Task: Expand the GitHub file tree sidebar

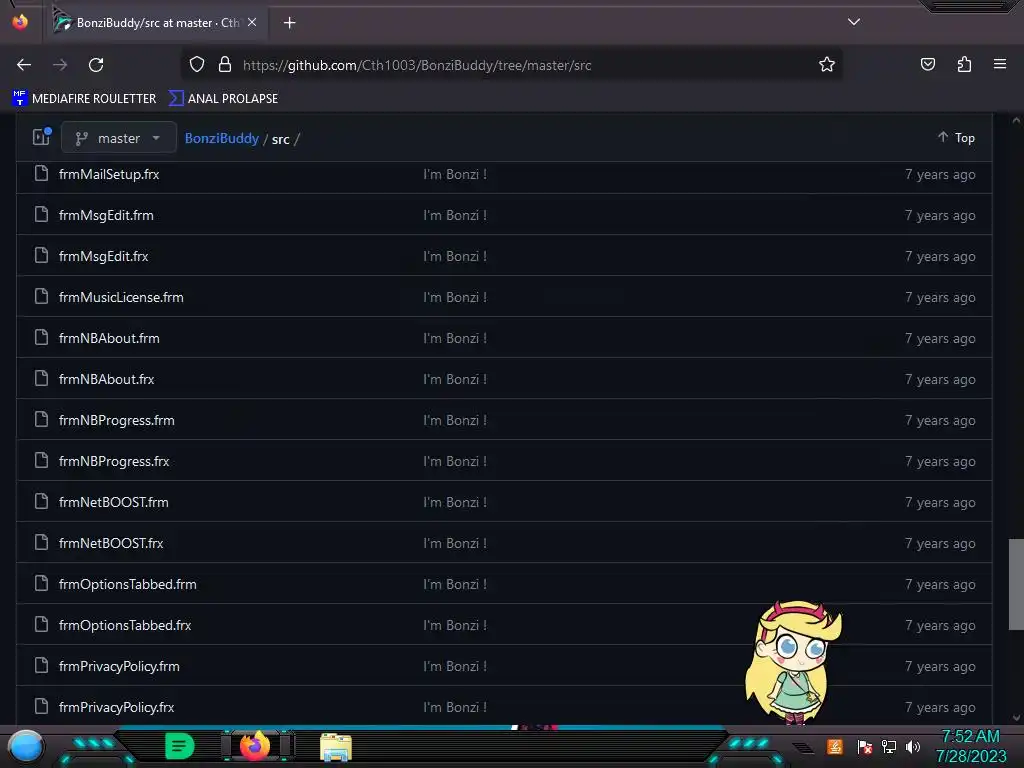Action: pyautogui.click(x=42, y=137)
